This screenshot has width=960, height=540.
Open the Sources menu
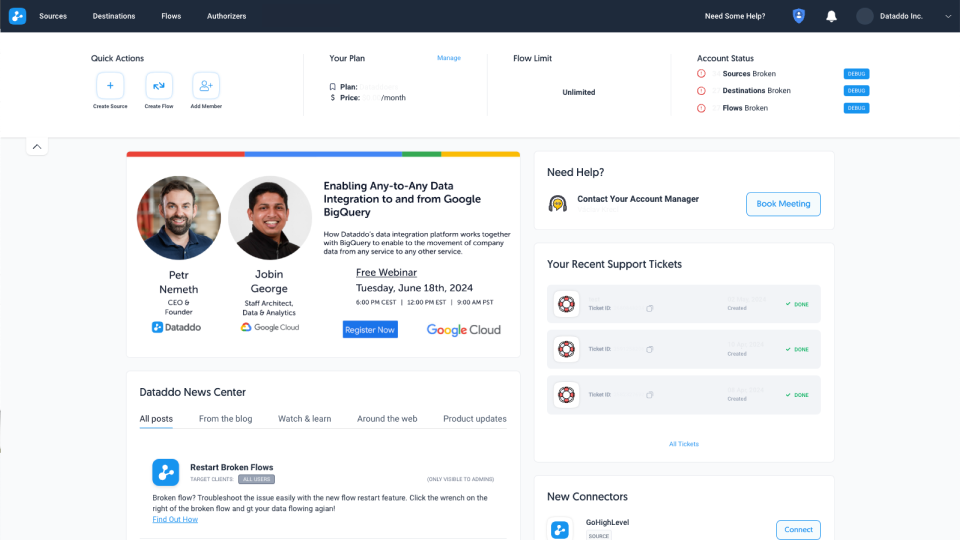[x=53, y=17]
